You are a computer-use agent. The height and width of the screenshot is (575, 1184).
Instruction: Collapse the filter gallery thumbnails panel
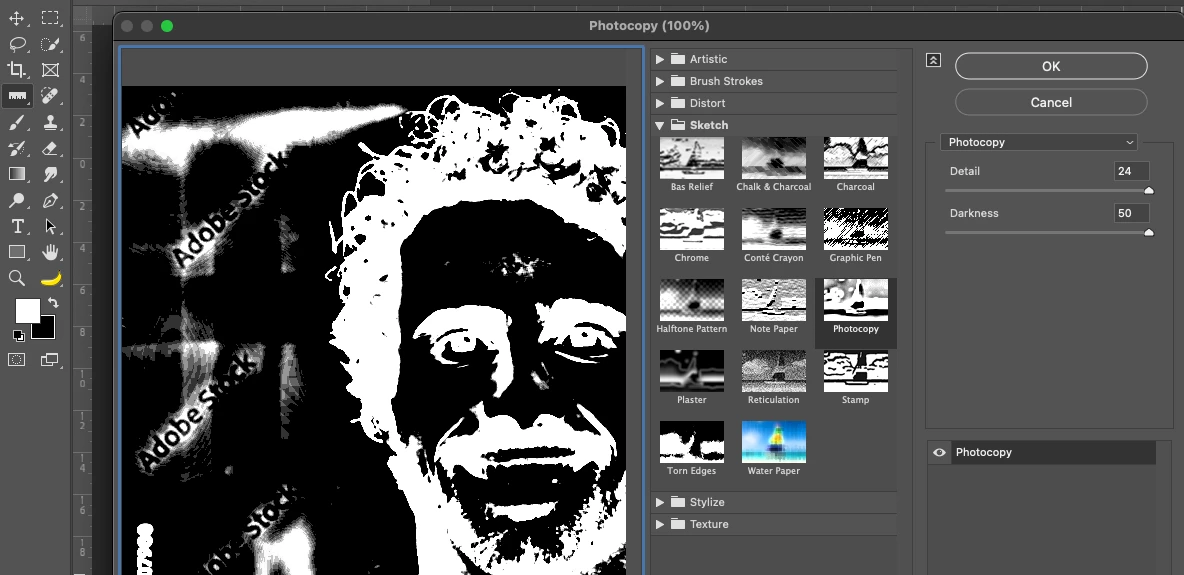tap(933, 60)
